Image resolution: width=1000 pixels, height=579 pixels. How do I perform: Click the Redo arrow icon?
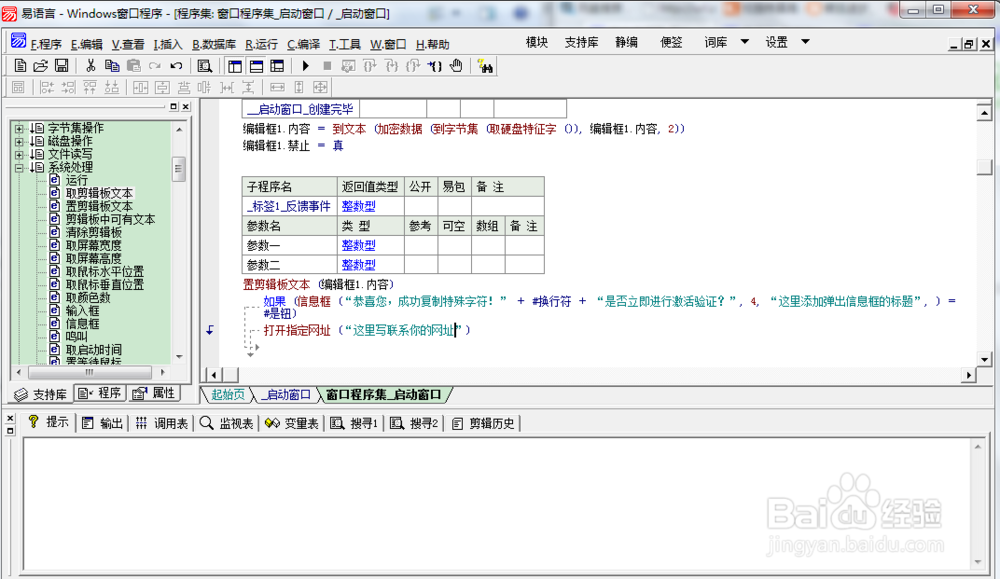pyautogui.click(x=155, y=66)
